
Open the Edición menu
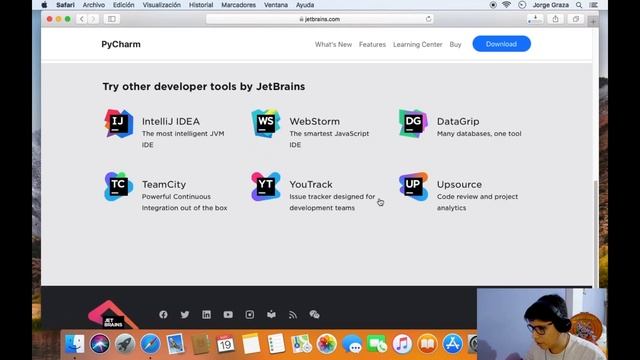point(123,5)
